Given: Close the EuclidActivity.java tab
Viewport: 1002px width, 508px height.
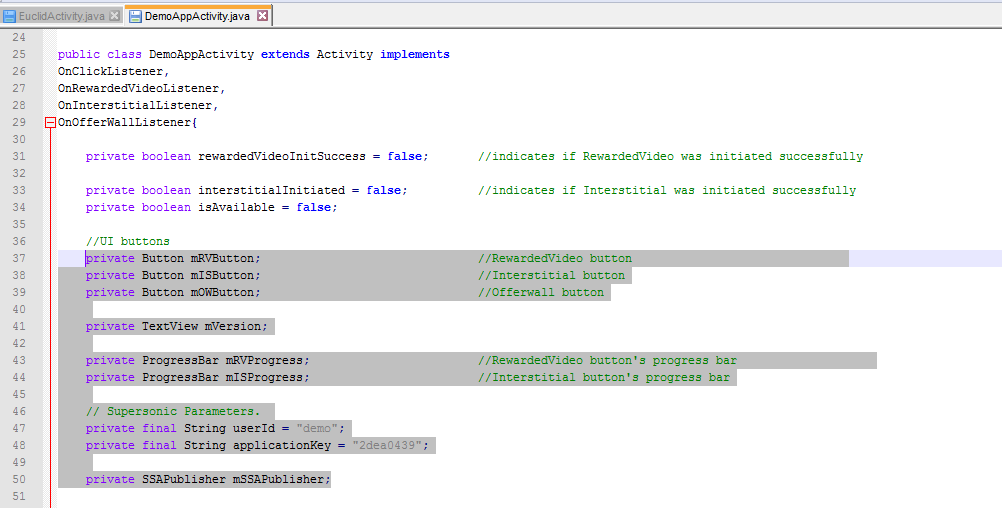Looking at the screenshot, I should [x=114, y=16].
